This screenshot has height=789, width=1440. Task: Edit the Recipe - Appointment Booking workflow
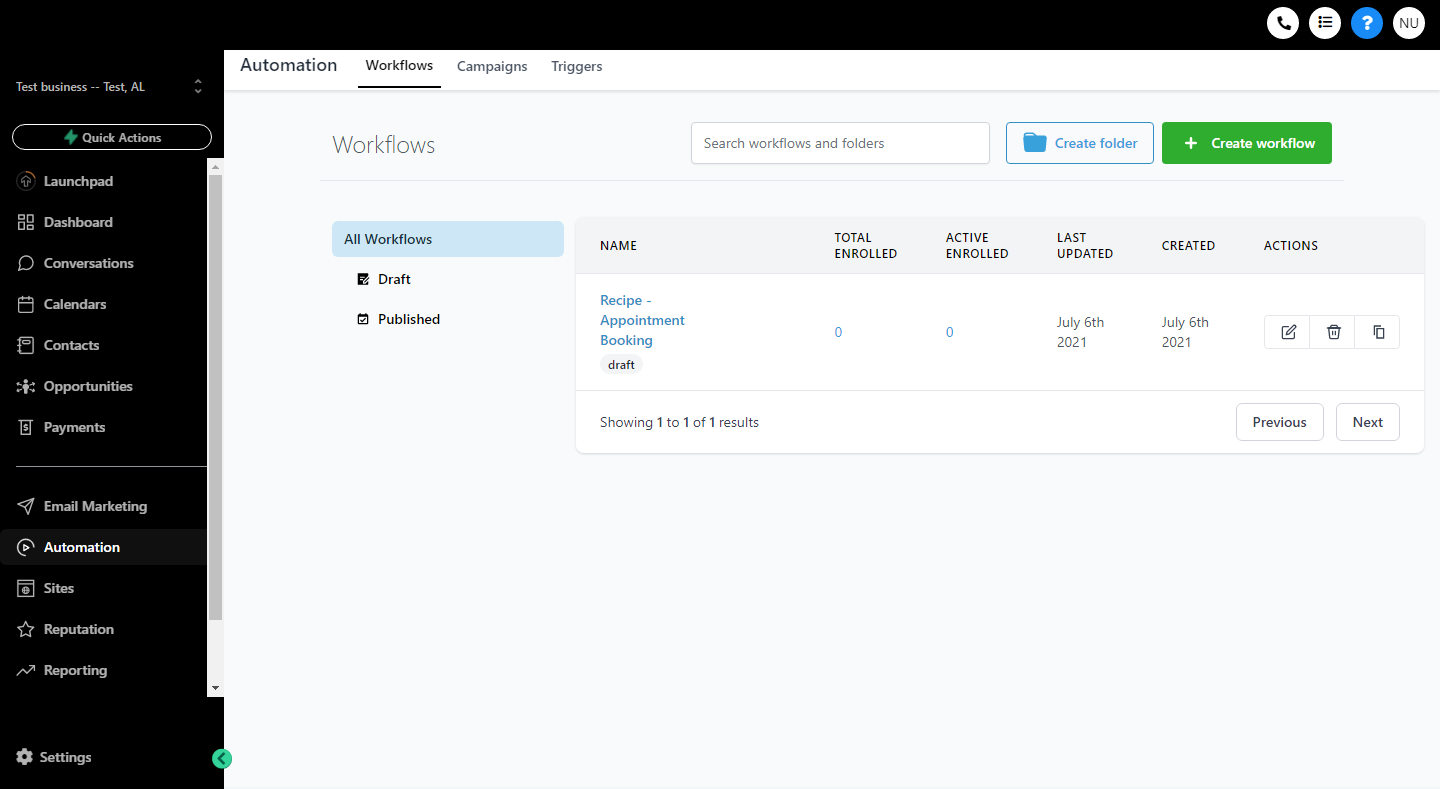click(x=1288, y=332)
